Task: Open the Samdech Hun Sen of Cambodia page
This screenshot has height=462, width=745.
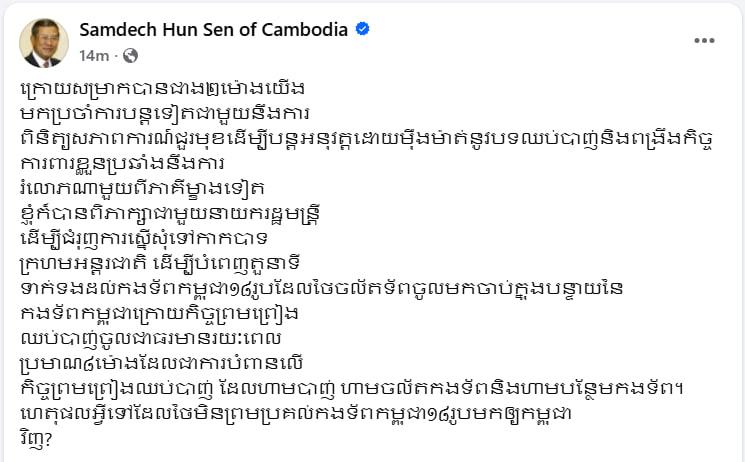Action: (213, 29)
